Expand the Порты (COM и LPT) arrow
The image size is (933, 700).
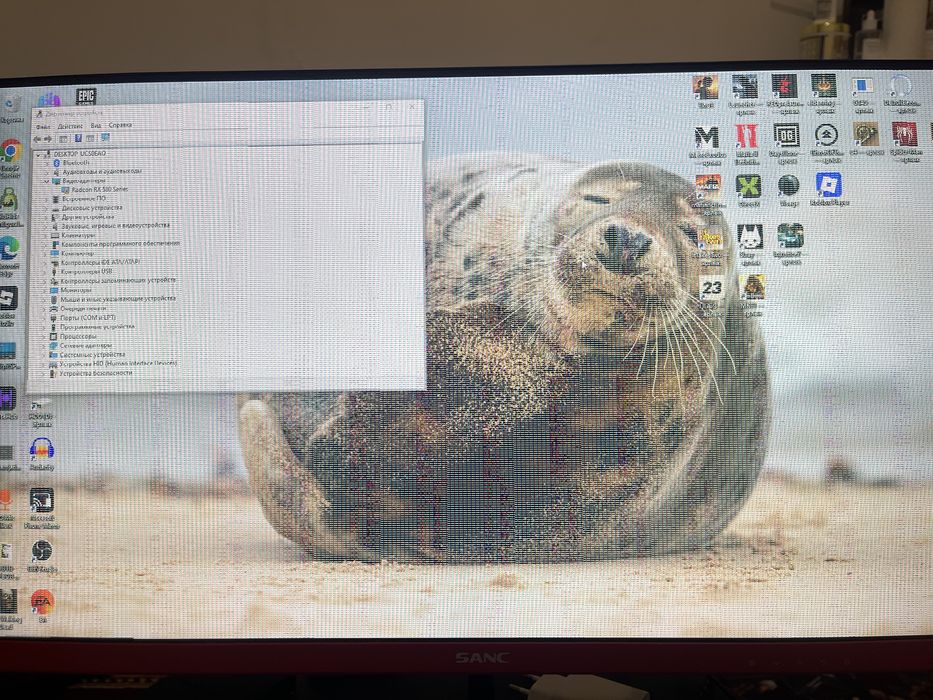[44, 318]
